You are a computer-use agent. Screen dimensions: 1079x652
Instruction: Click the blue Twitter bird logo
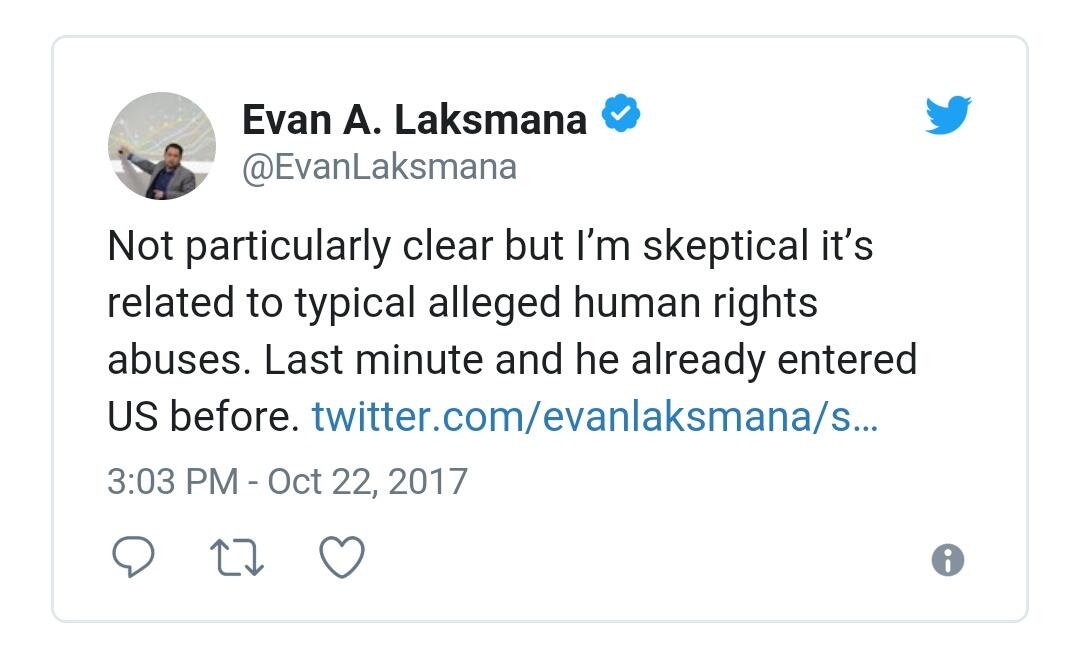948,115
